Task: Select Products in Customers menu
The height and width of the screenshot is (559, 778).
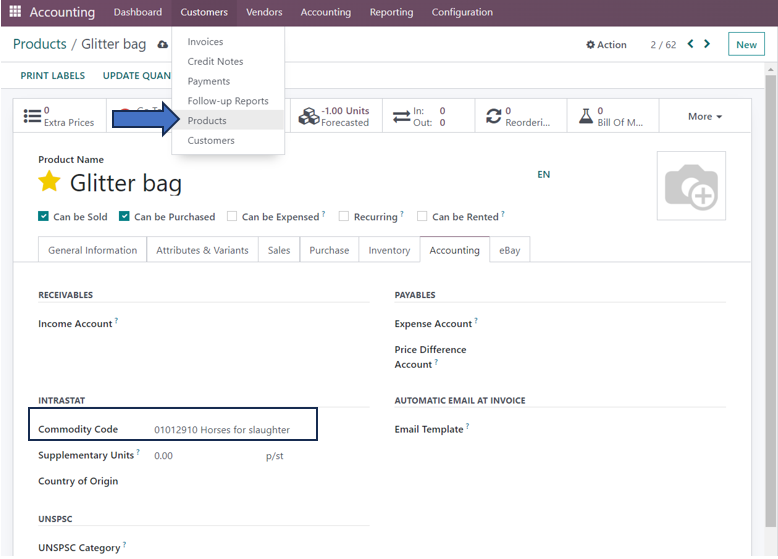Action: [x=207, y=121]
